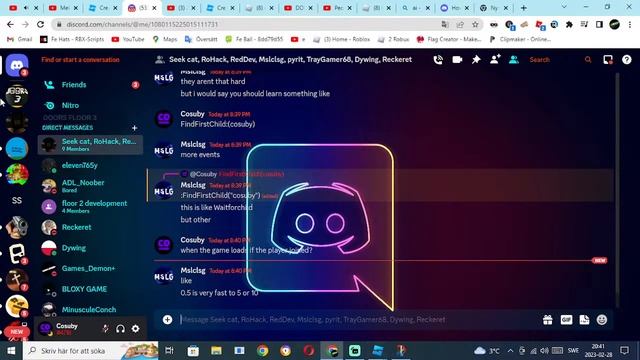Open user settings gear icon
The image size is (640, 360).
136,328
